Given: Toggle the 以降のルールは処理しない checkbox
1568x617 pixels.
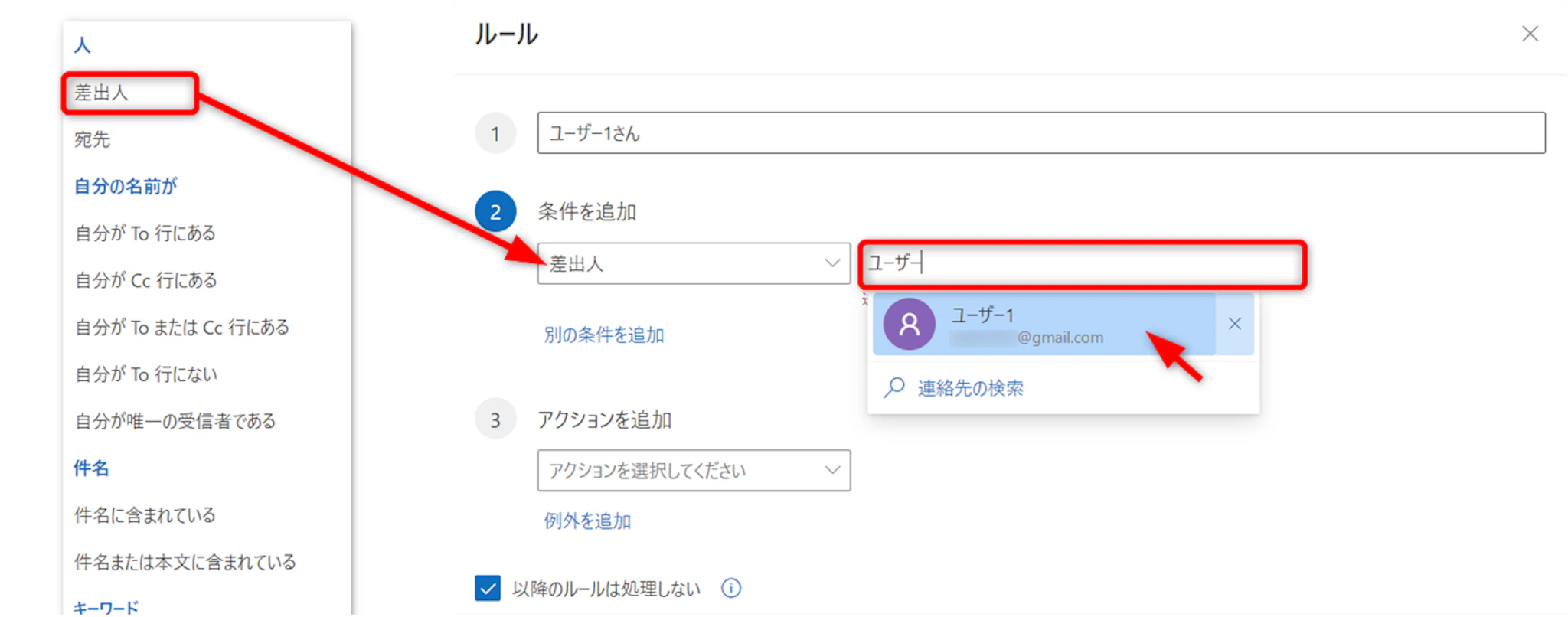Looking at the screenshot, I should [488, 588].
